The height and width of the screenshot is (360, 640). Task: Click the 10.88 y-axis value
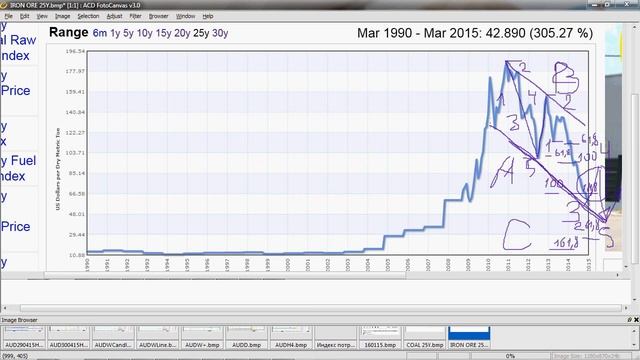point(76,256)
